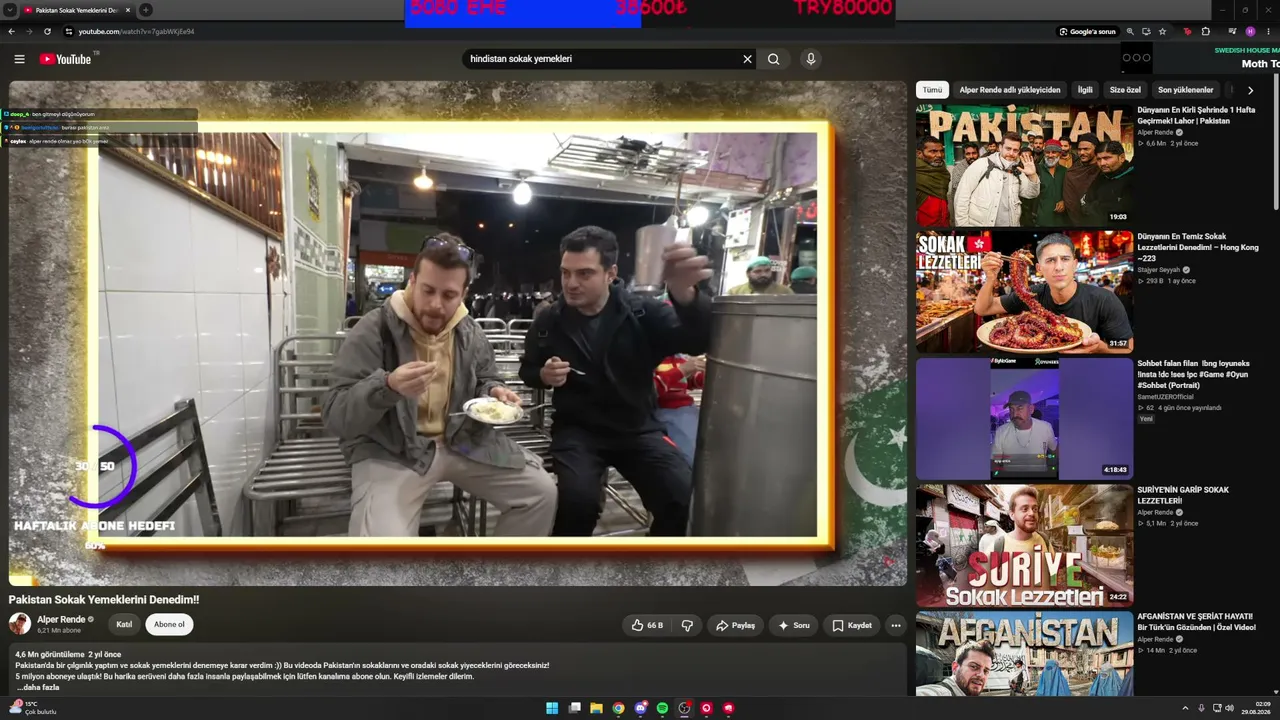Open the Alper Rende channel avatar
Screen dimensions: 1280x720
(20, 624)
